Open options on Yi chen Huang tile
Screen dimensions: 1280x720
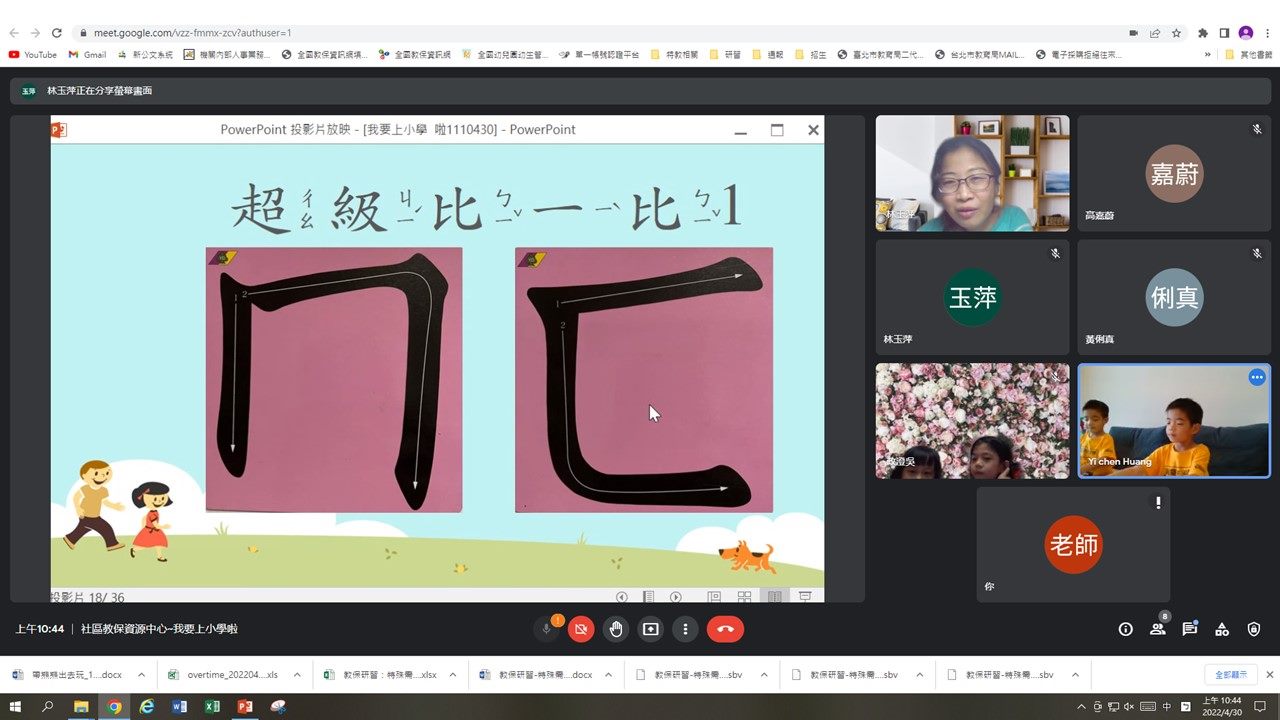1257,377
